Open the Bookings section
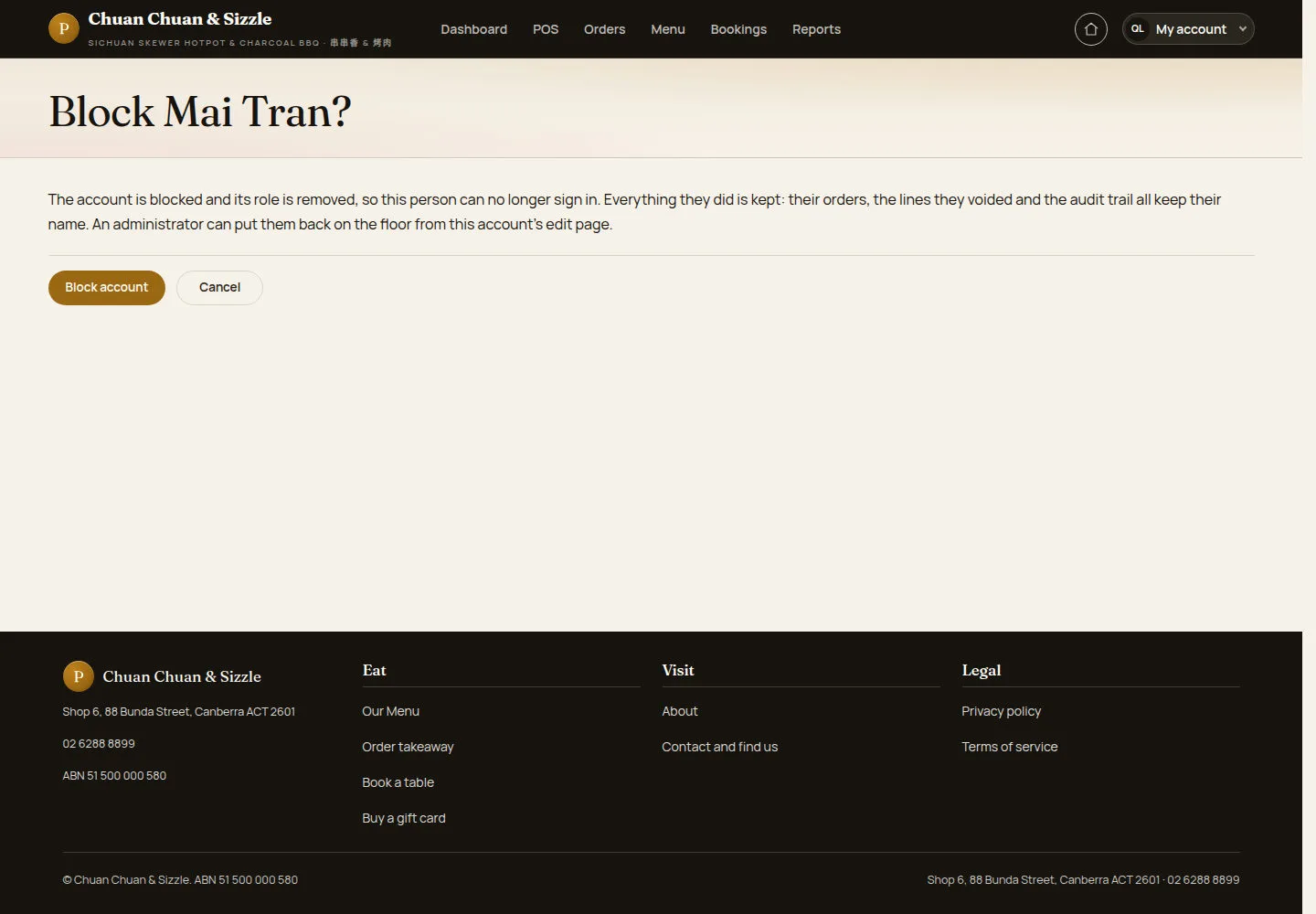The image size is (1316, 914). pyautogui.click(x=738, y=29)
